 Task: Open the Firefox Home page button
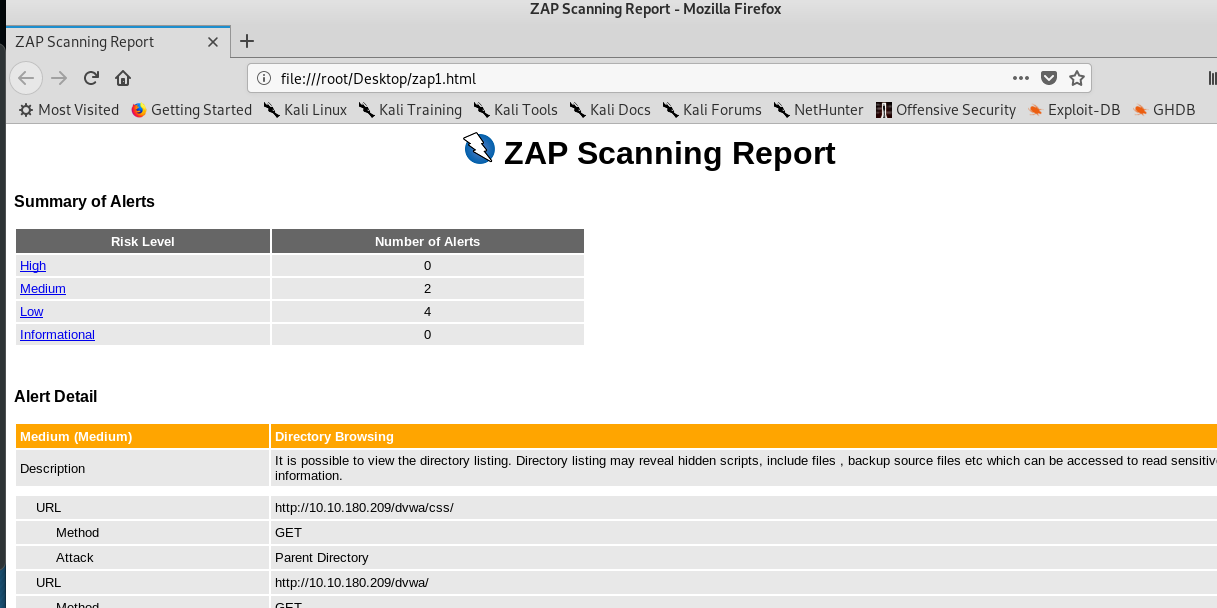123,78
